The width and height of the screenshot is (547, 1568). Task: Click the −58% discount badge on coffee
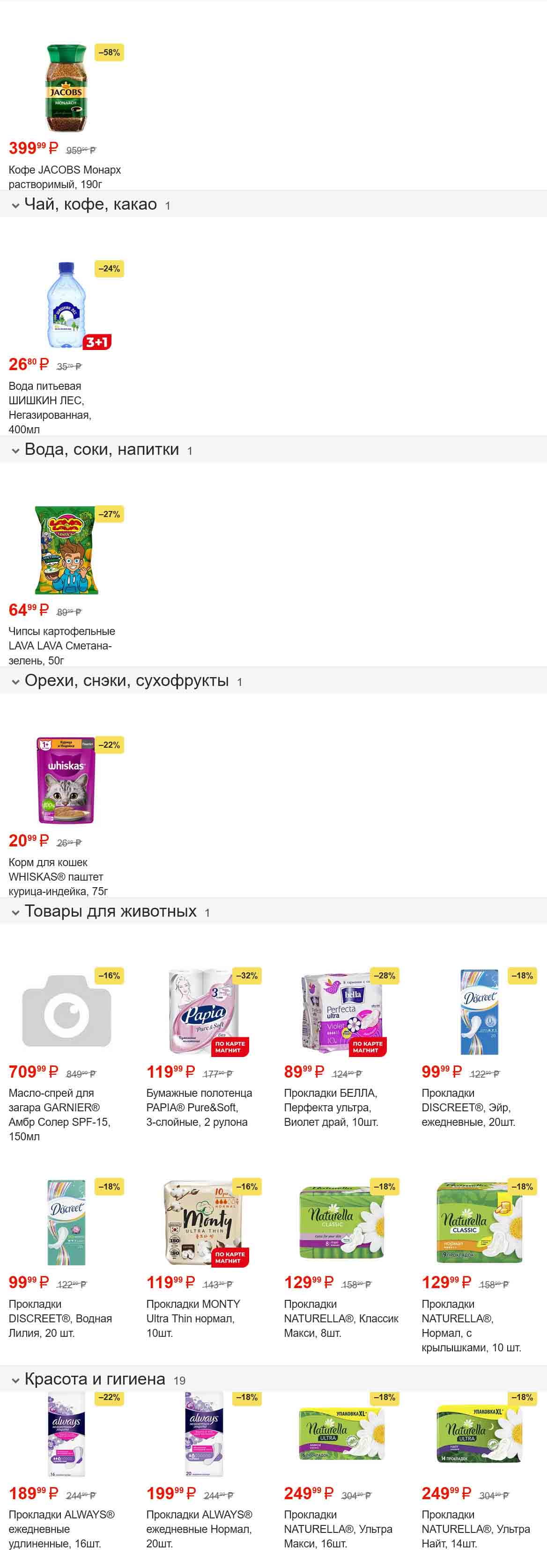(109, 52)
